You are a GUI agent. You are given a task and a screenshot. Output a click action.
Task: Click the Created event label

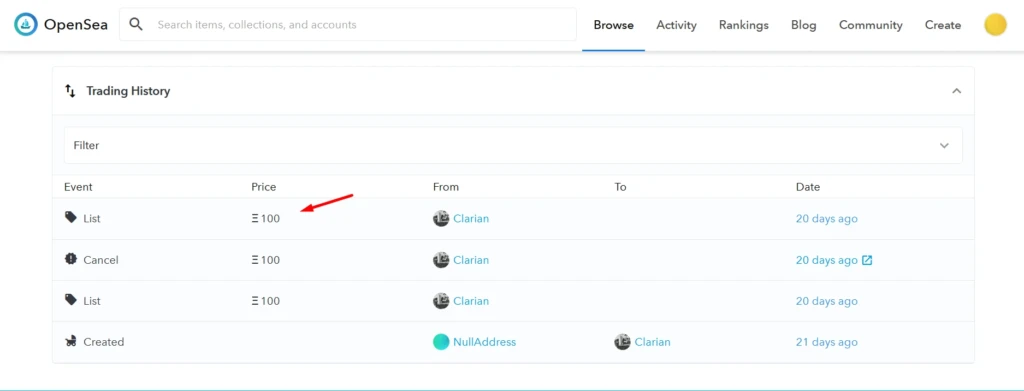[x=104, y=342]
